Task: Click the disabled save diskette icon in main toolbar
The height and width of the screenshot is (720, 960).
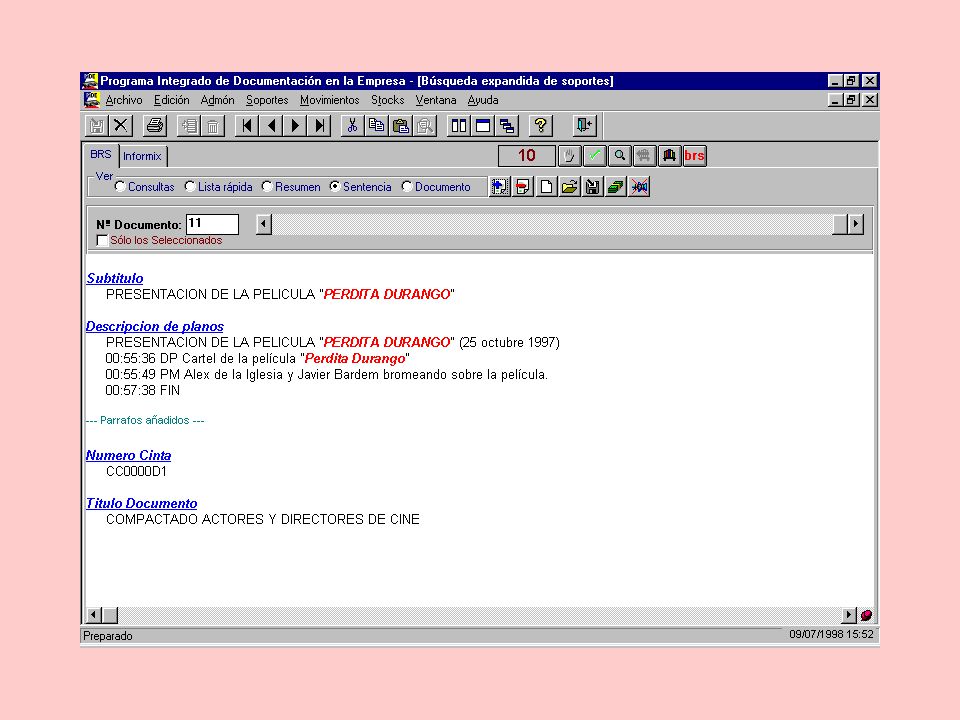Action: click(97, 126)
